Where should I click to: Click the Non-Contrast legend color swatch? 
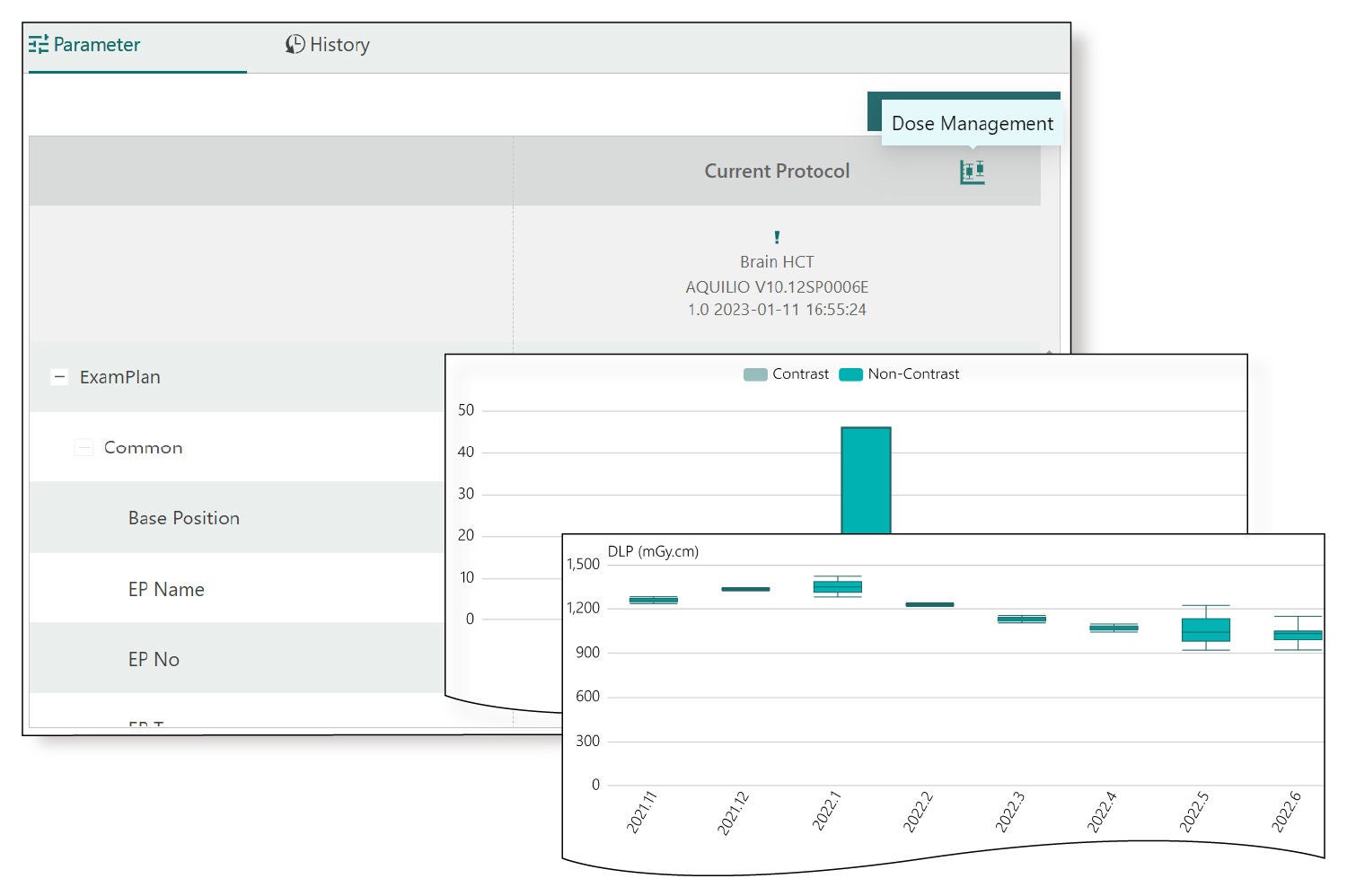[x=850, y=374]
